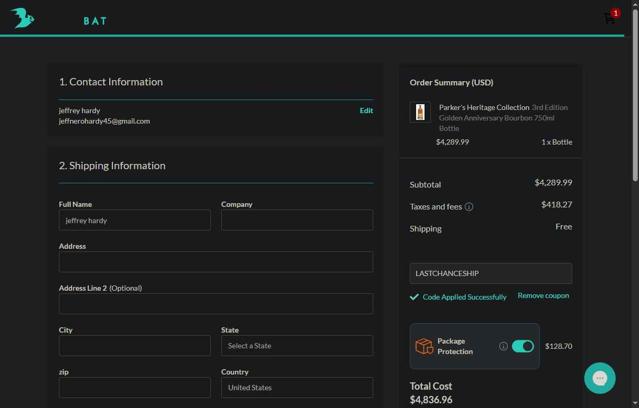
Task: Click the green Code Applied checkmark icon
Action: (x=414, y=297)
